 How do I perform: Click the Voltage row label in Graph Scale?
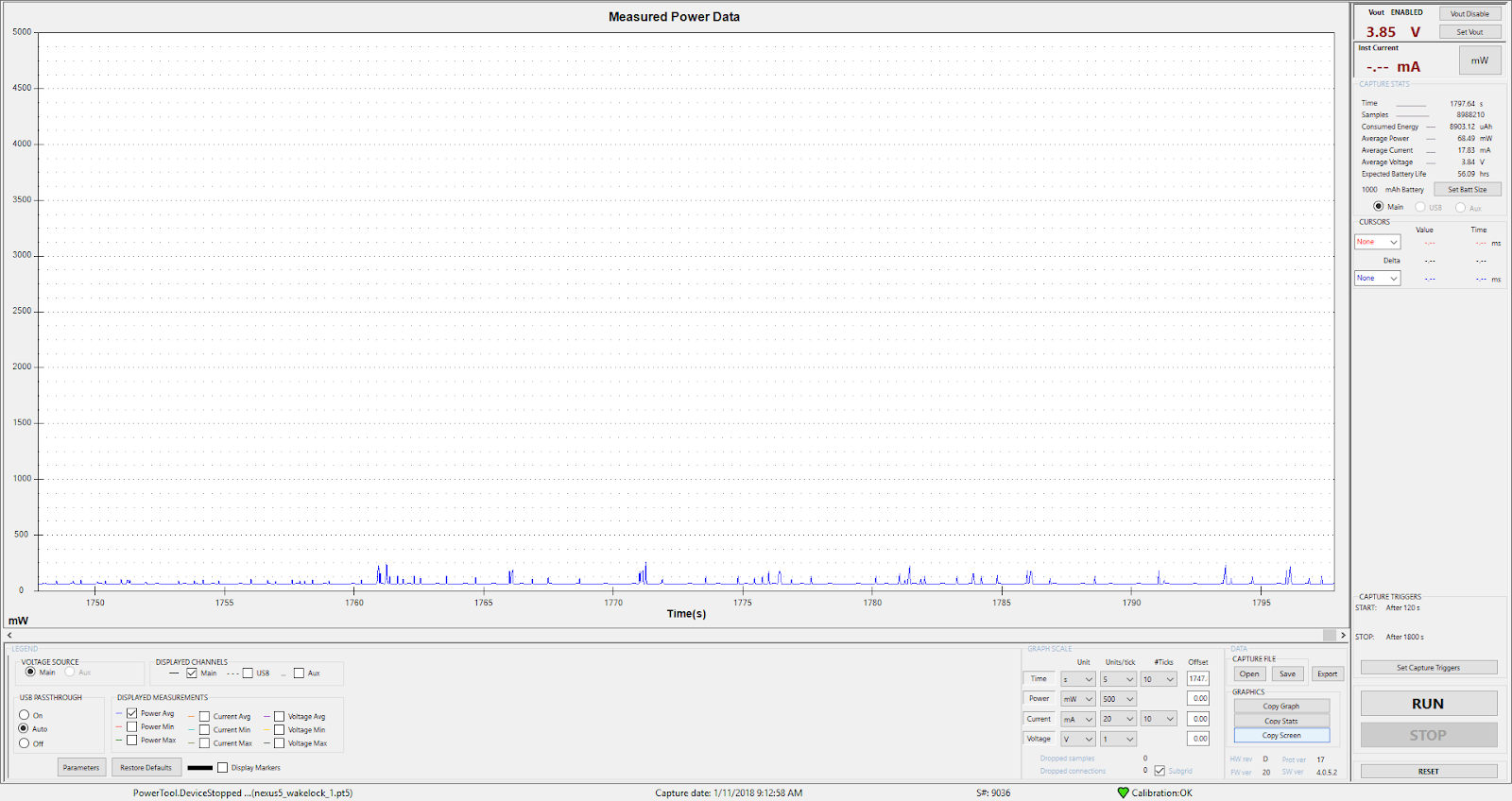coord(1039,739)
